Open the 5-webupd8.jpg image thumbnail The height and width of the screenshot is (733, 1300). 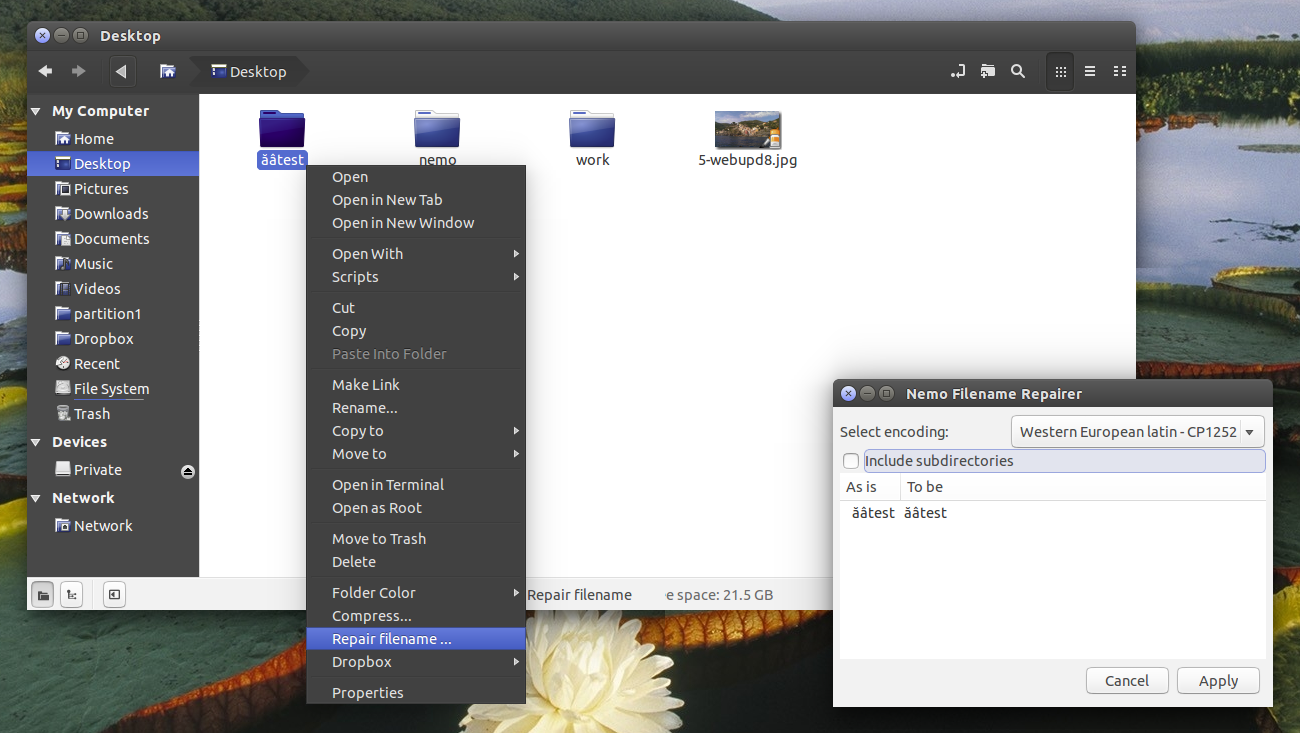coord(748,130)
